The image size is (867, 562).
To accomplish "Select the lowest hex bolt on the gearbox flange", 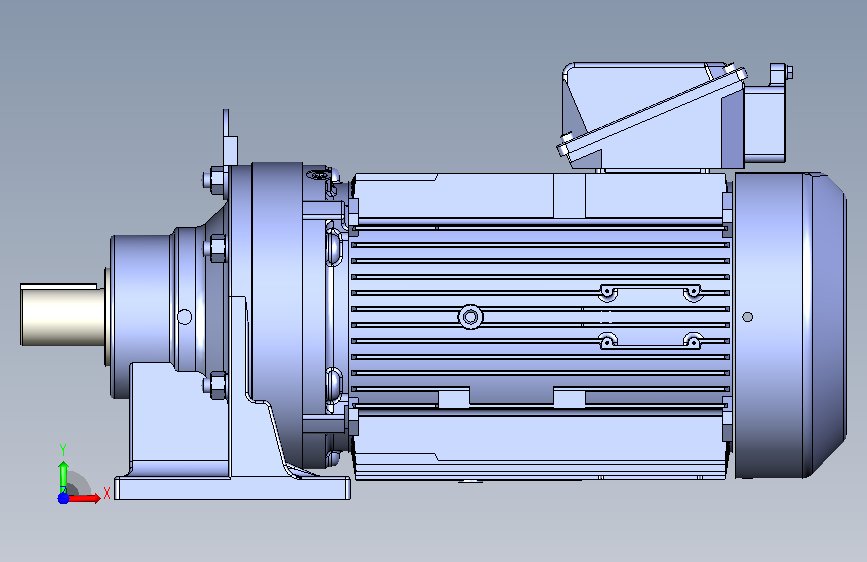I will pyautogui.click(x=215, y=386).
